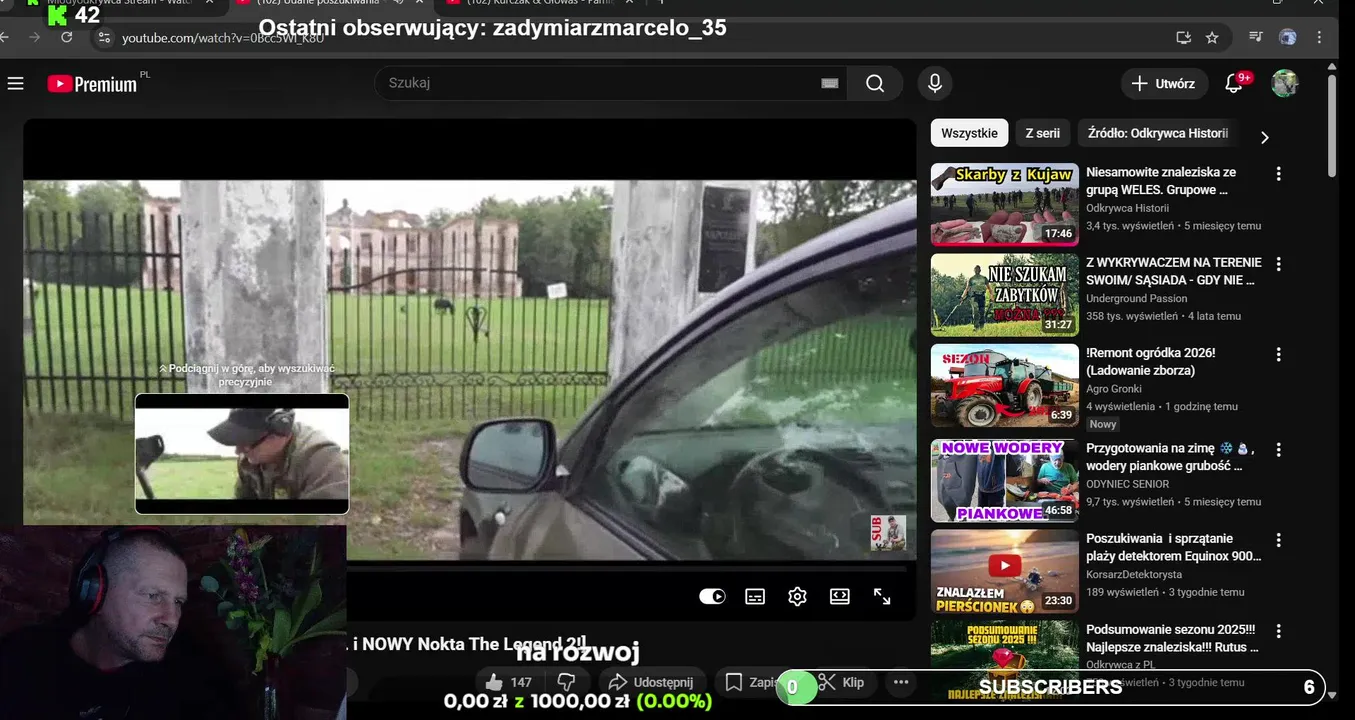Open Odkrywca Historii channel link
Viewport: 1355px width, 720px height.
[x=1127, y=208]
